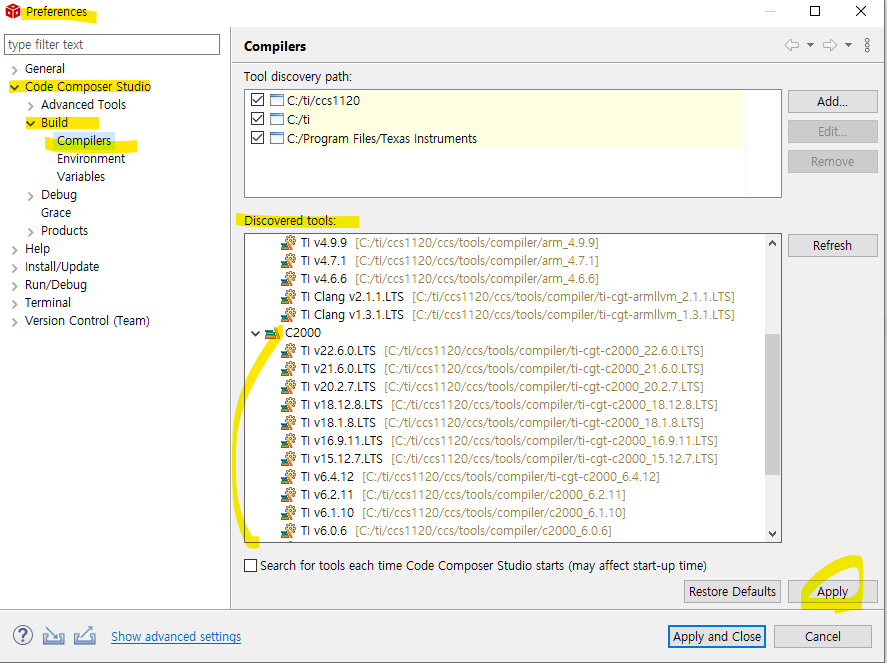Open the Terminal preference page
Viewport: 887px width, 663px height.
(x=48, y=303)
